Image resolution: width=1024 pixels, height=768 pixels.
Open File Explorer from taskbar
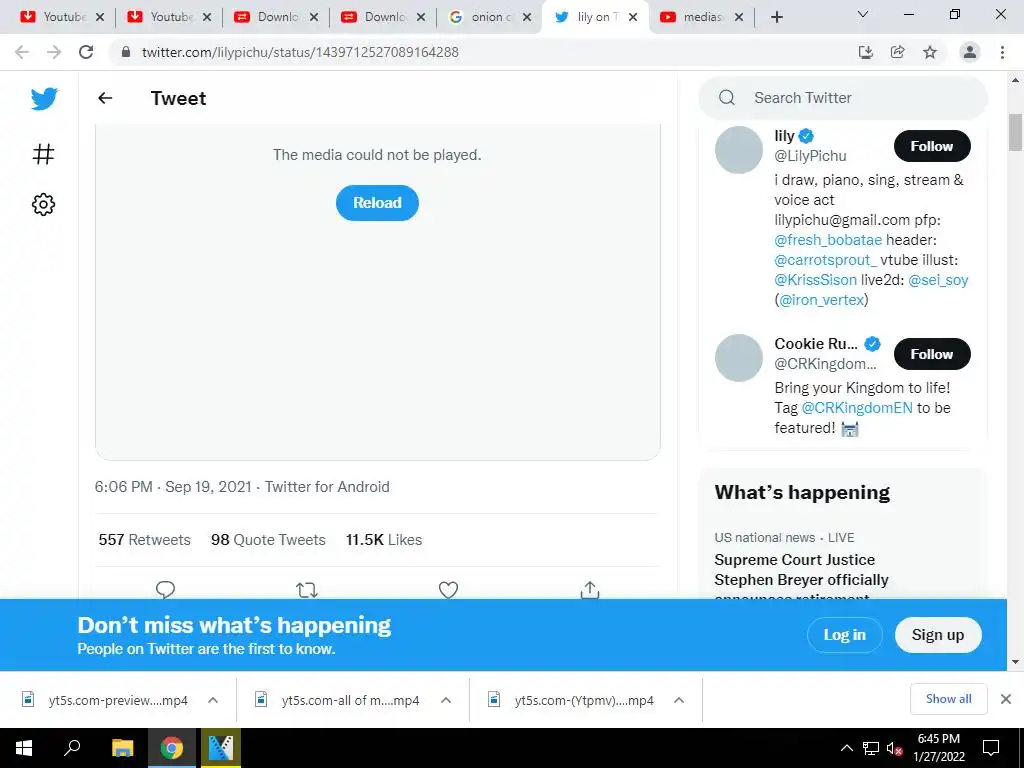(122, 748)
